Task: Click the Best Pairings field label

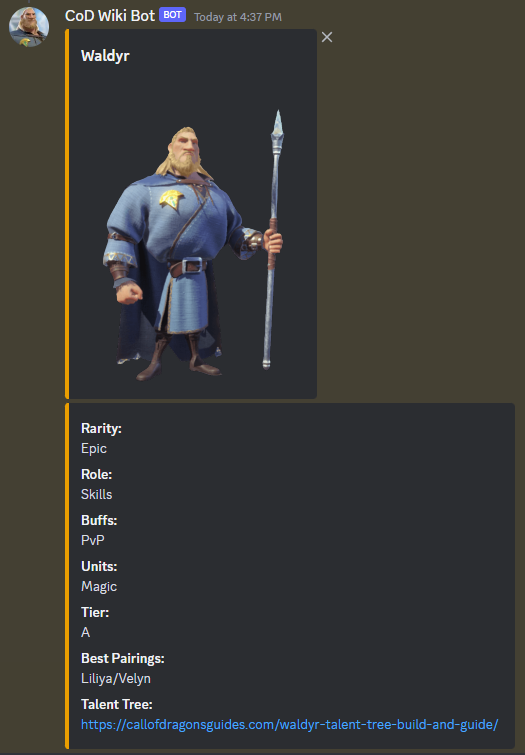Action: (x=123, y=658)
